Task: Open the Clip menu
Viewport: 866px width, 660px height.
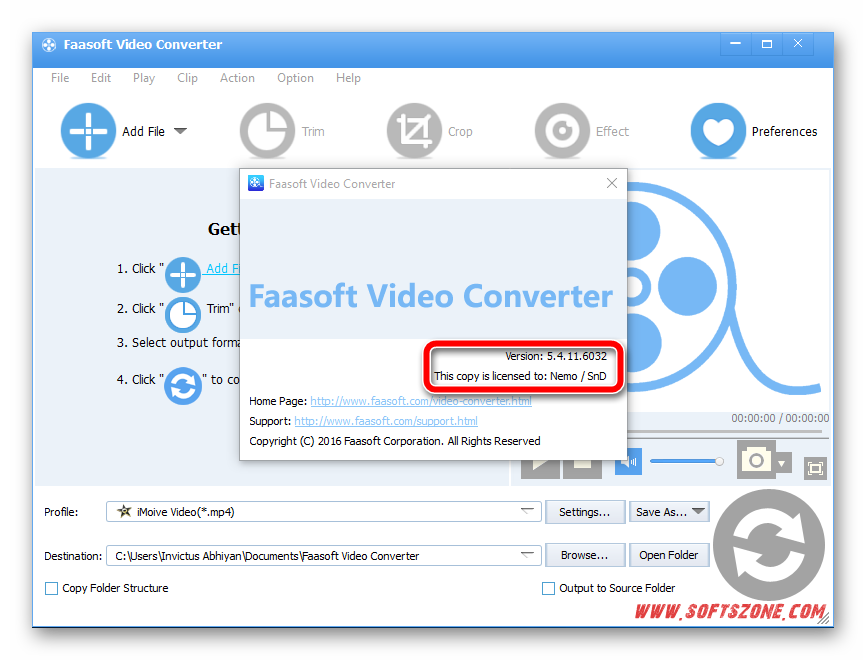Action: click(x=187, y=78)
